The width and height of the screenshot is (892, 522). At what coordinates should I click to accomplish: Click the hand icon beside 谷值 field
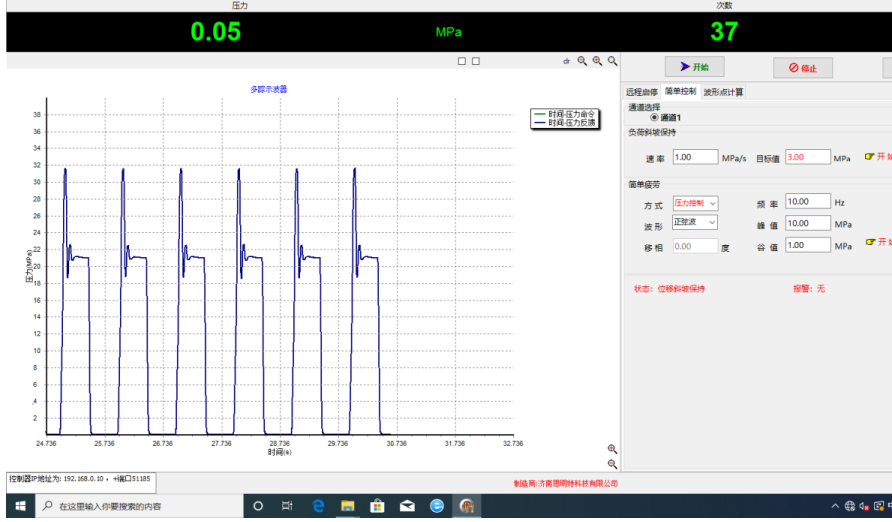tap(869, 242)
